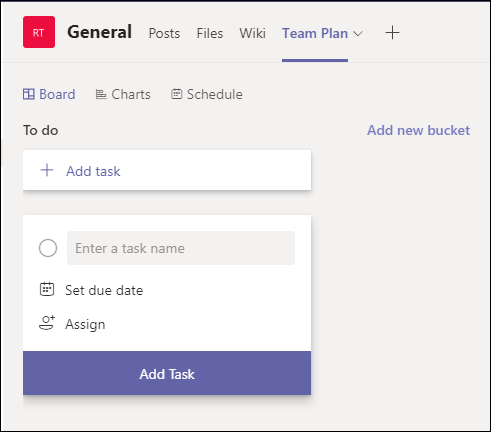Go to the Wiki tab
Viewport: 491px width, 432px height.
pyautogui.click(x=253, y=33)
